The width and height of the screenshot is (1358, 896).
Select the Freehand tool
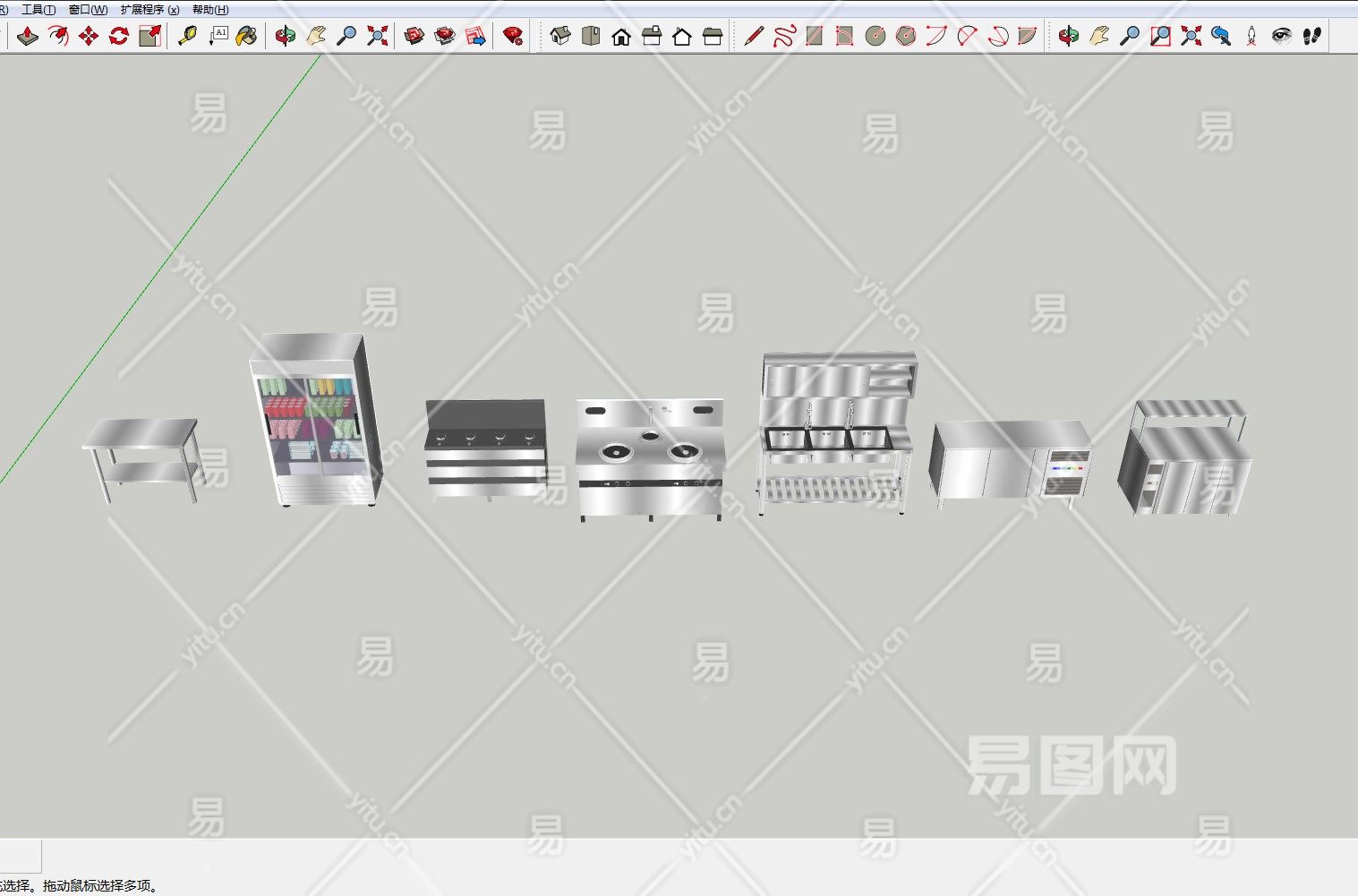click(x=784, y=36)
